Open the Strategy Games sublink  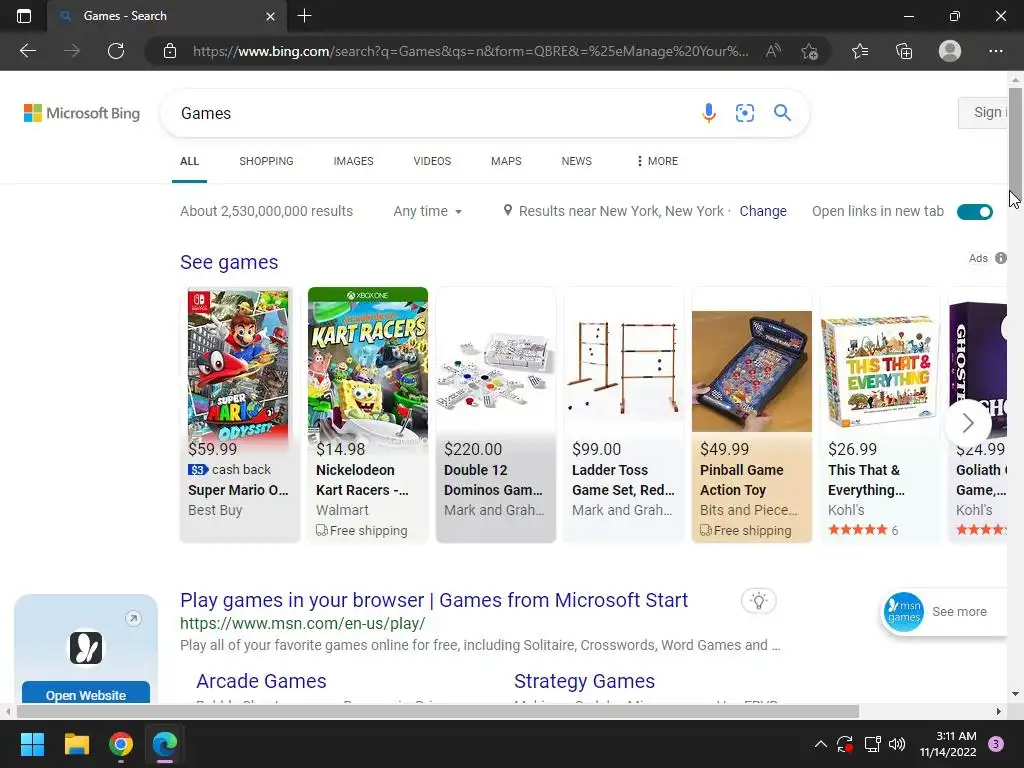tap(584, 681)
